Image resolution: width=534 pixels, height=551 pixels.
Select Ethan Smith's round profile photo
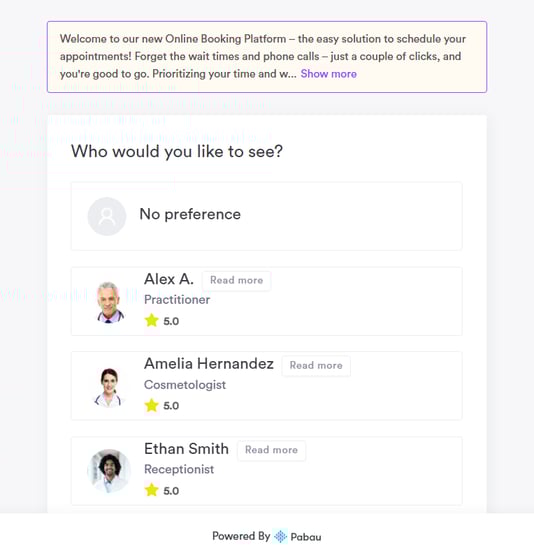point(109,471)
